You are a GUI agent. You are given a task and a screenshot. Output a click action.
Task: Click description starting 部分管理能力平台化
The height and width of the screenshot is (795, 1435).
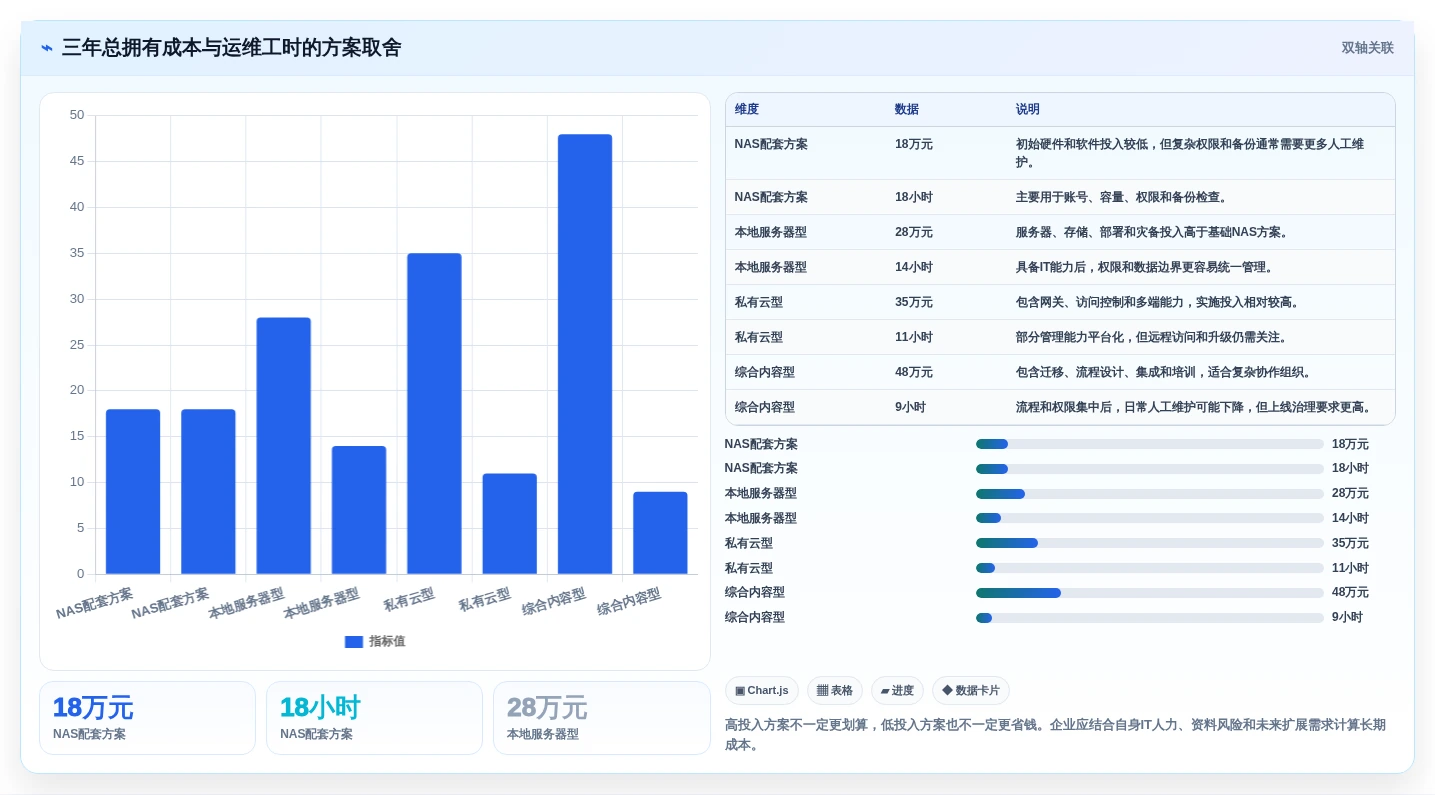point(1154,337)
